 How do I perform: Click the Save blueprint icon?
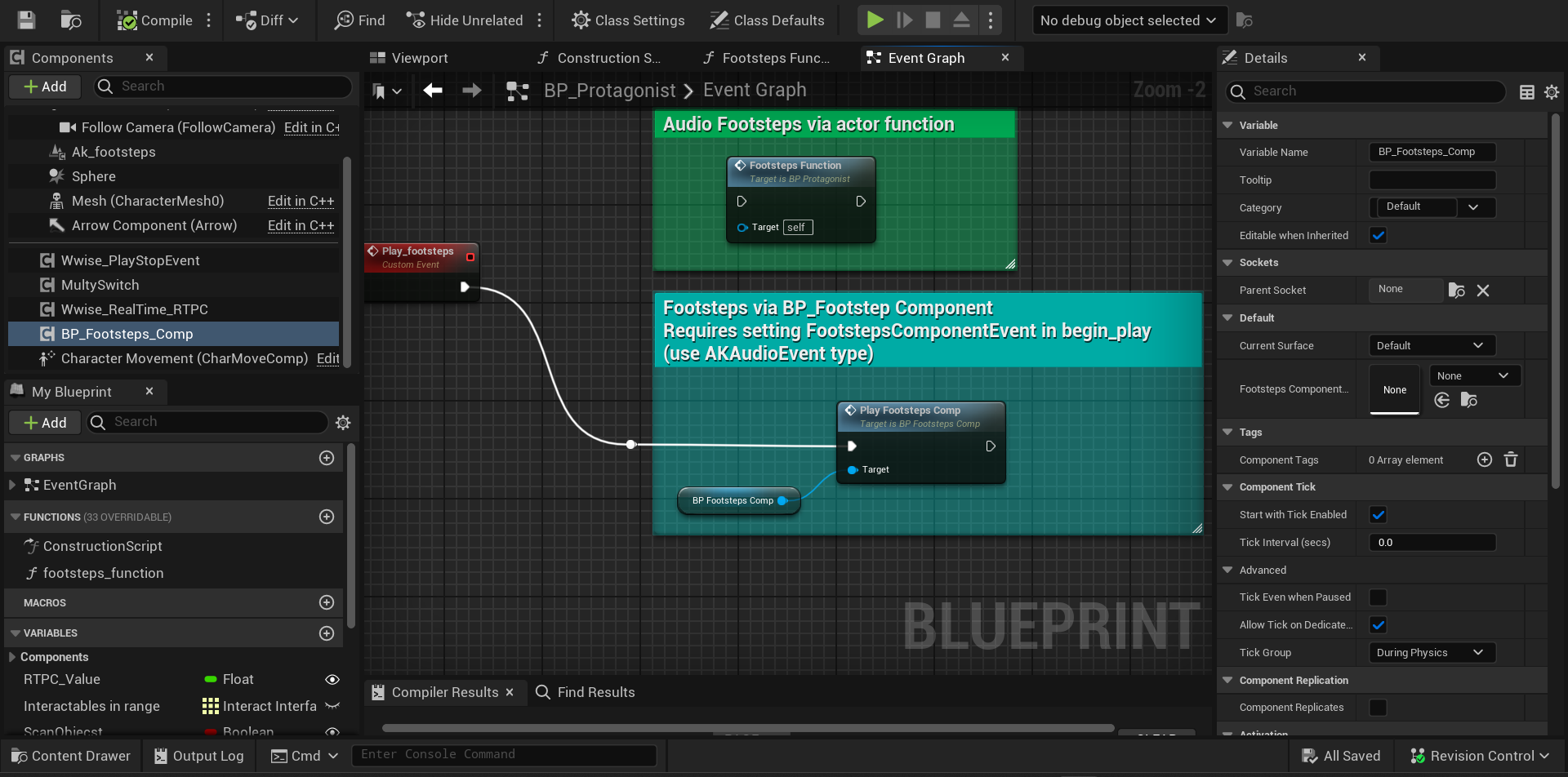click(x=26, y=20)
